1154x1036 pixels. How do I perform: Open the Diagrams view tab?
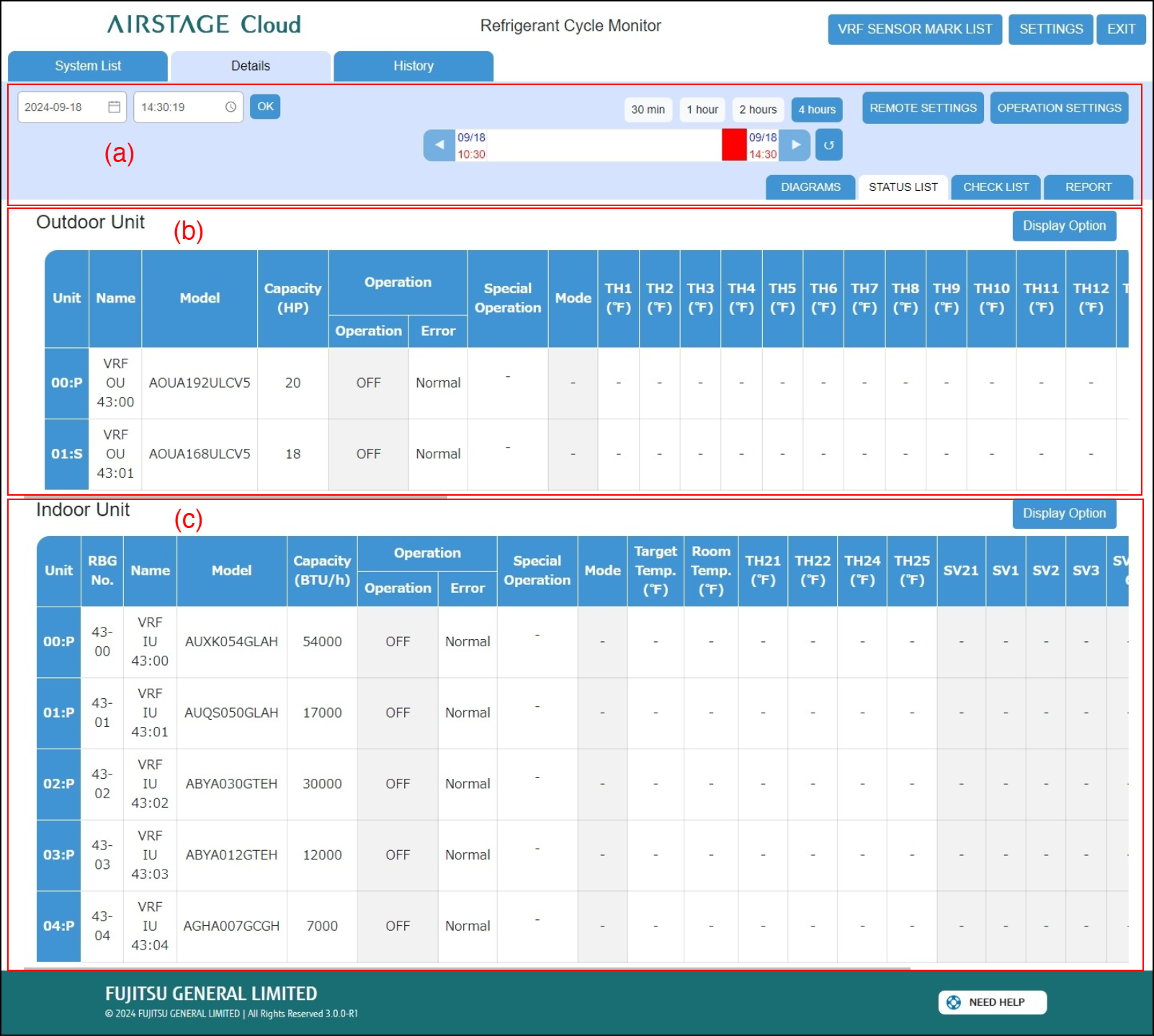(x=810, y=187)
